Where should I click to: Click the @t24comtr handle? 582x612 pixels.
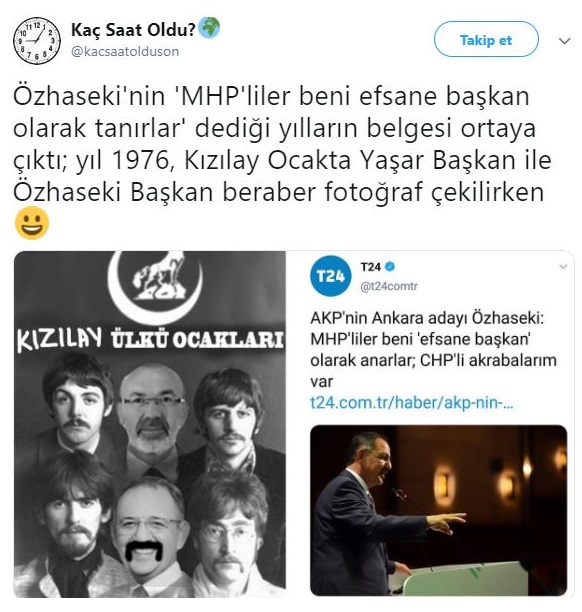(389, 286)
